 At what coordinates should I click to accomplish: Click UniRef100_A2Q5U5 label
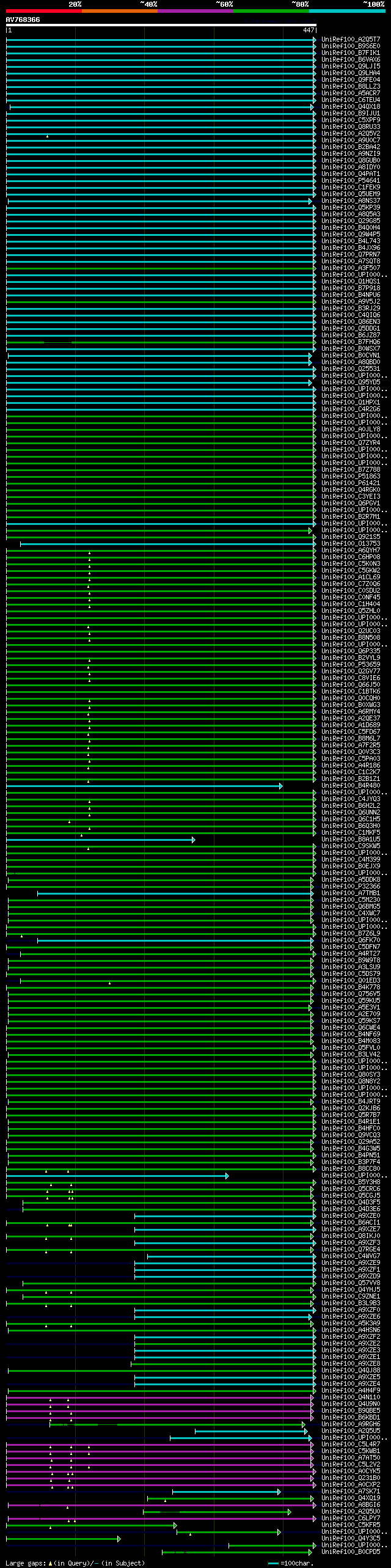point(351,1431)
